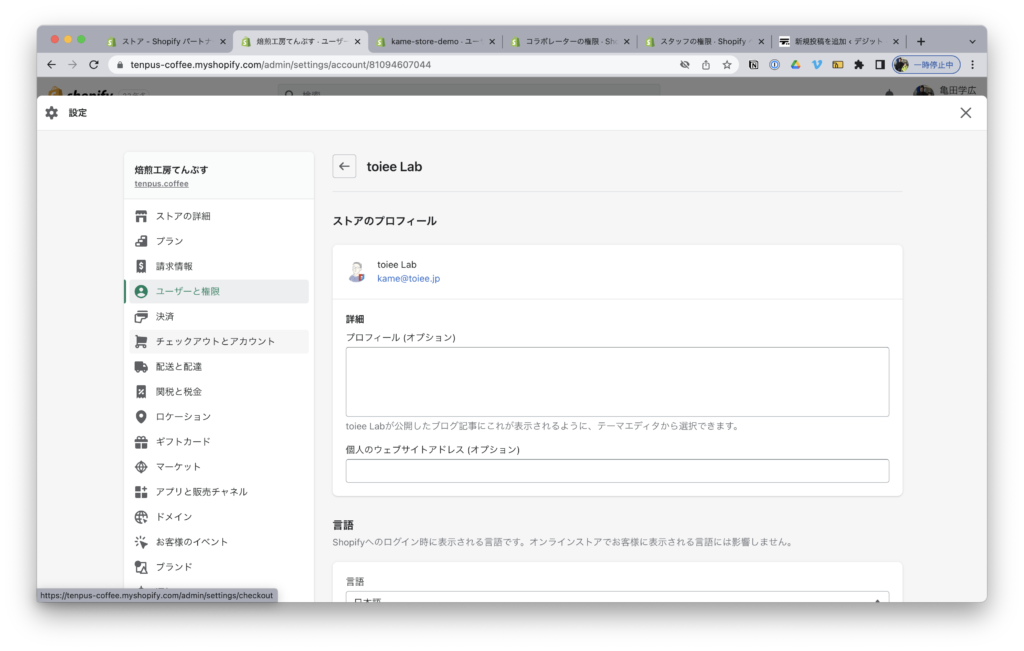Open the ストアの詳細 settings page
Screen dimensions: 1024x651
(219, 216)
